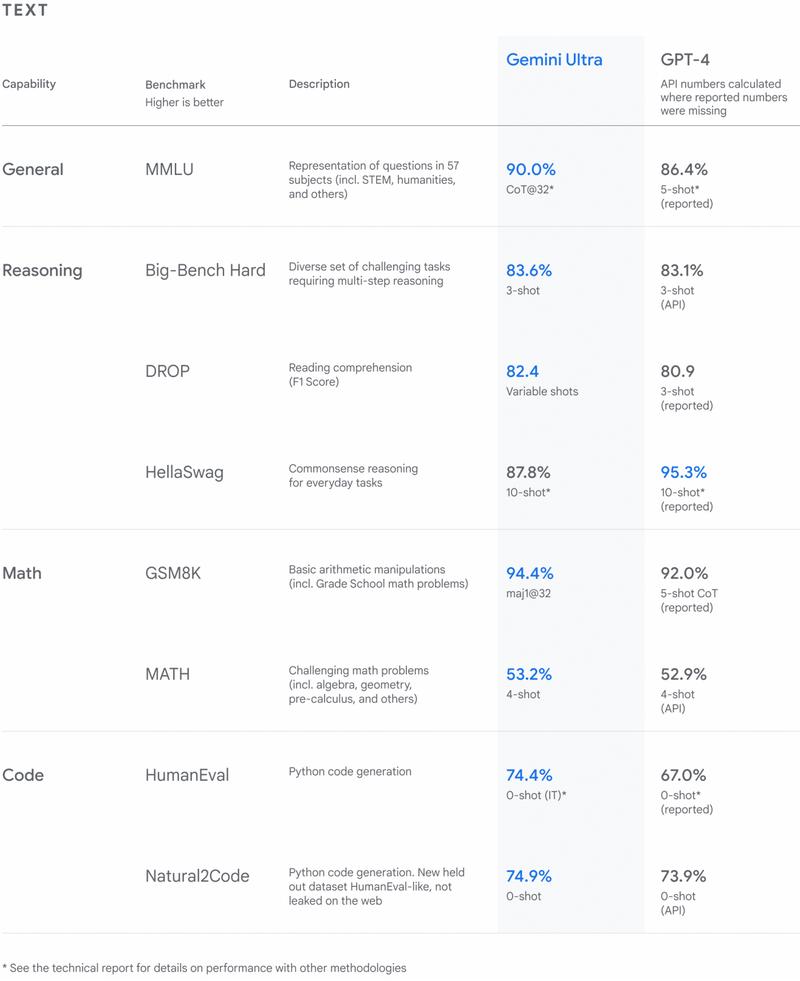Image resolution: width=800 pixels, height=981 pixels.
Task: Click the Code capability label
Action: click(x=22, y=775)
